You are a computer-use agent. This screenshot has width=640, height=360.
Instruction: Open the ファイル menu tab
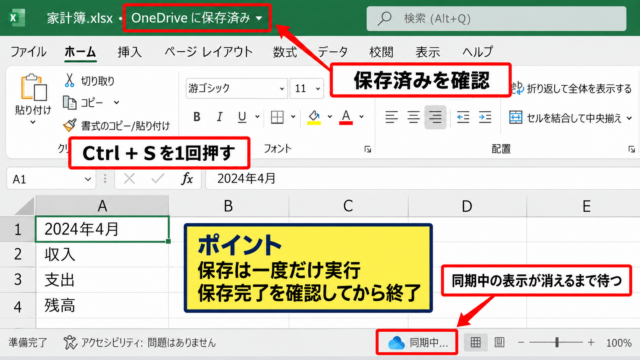(x=28, y=52)
